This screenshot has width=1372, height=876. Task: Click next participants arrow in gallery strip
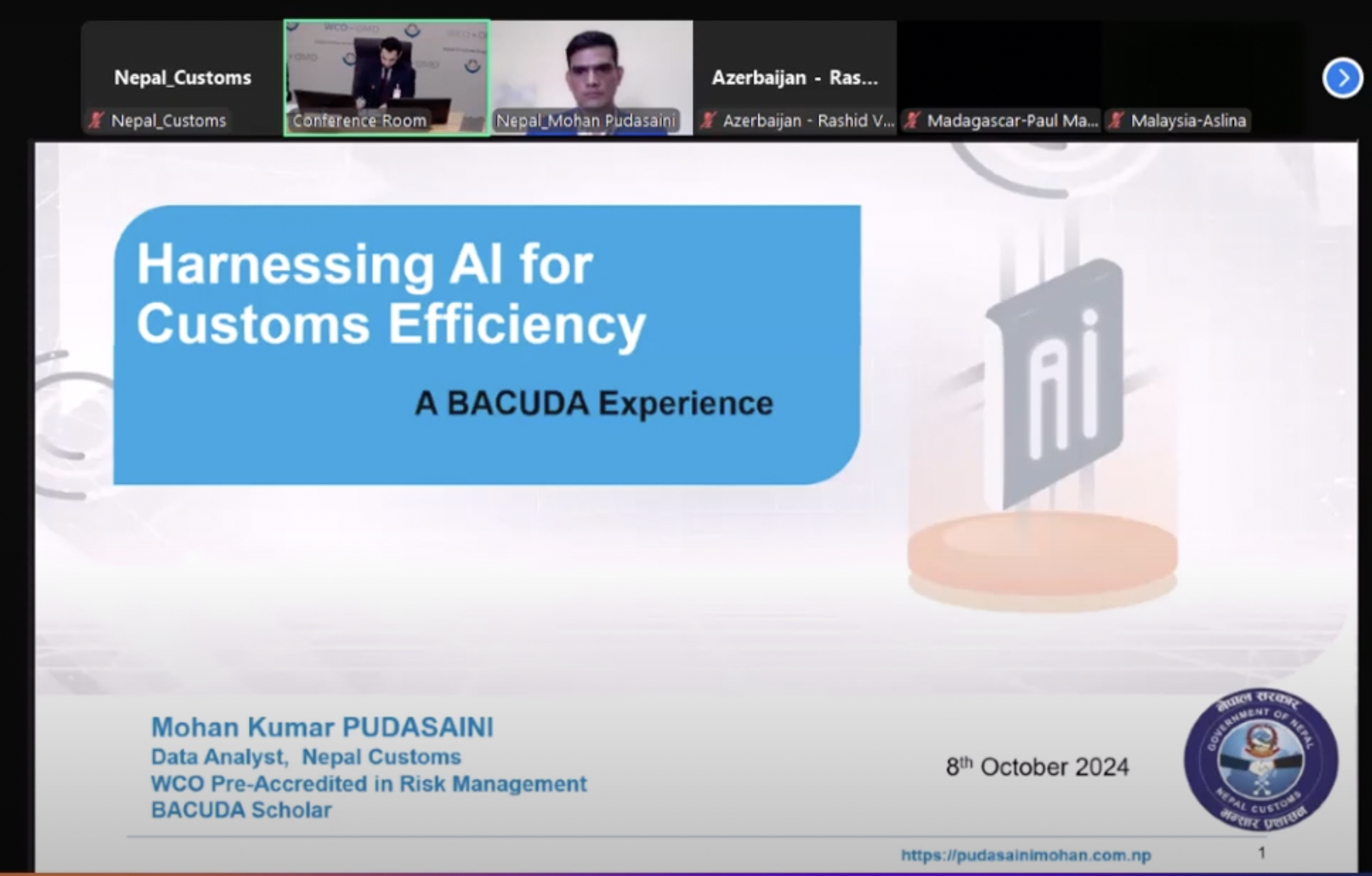coord(1342,78)
